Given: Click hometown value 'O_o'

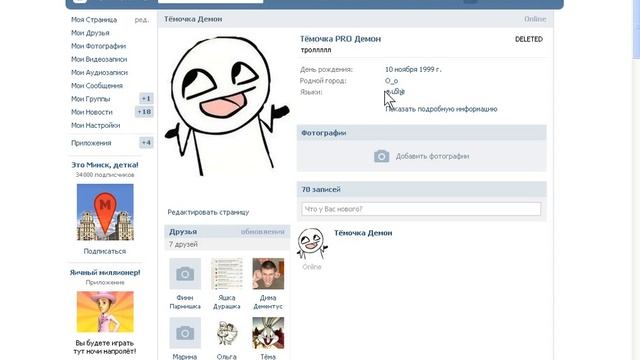Looking at the screenshot, I should coord(391,81).
